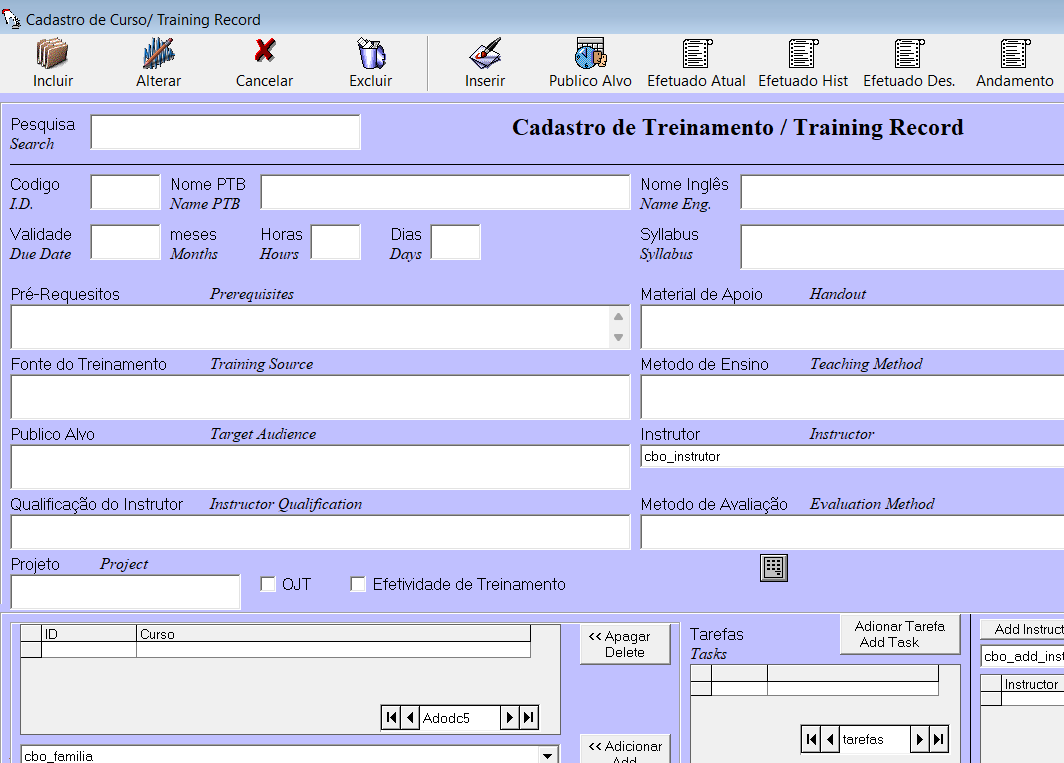Open the Efetuado Hist report
Screen dimensions: 1064x763
point(803,53)
